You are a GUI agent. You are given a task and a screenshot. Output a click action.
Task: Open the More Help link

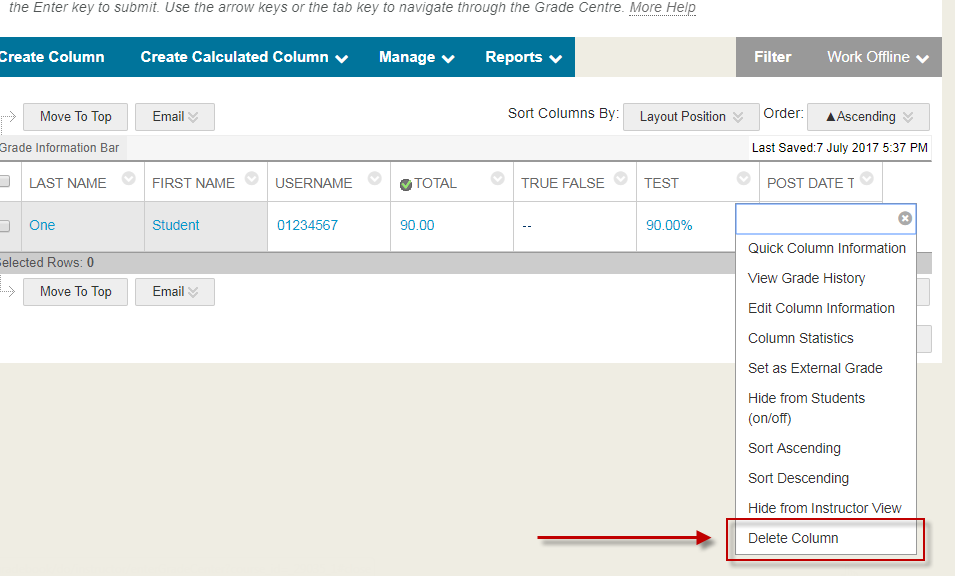(662, 8)
